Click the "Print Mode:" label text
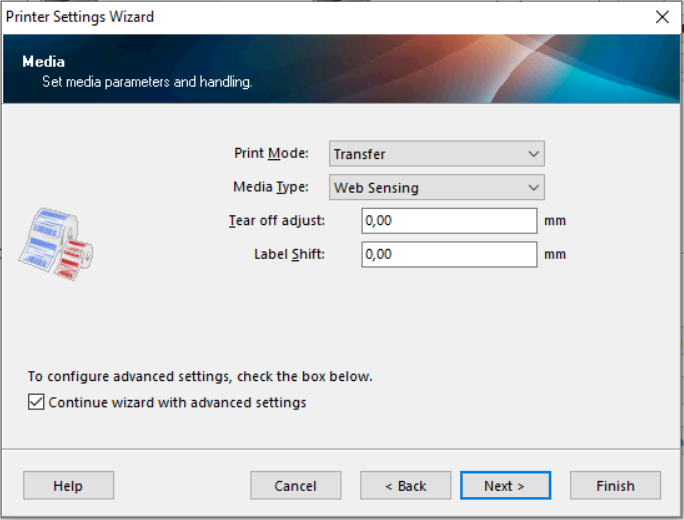The image size is (684, 520). [x=271, y=154]
